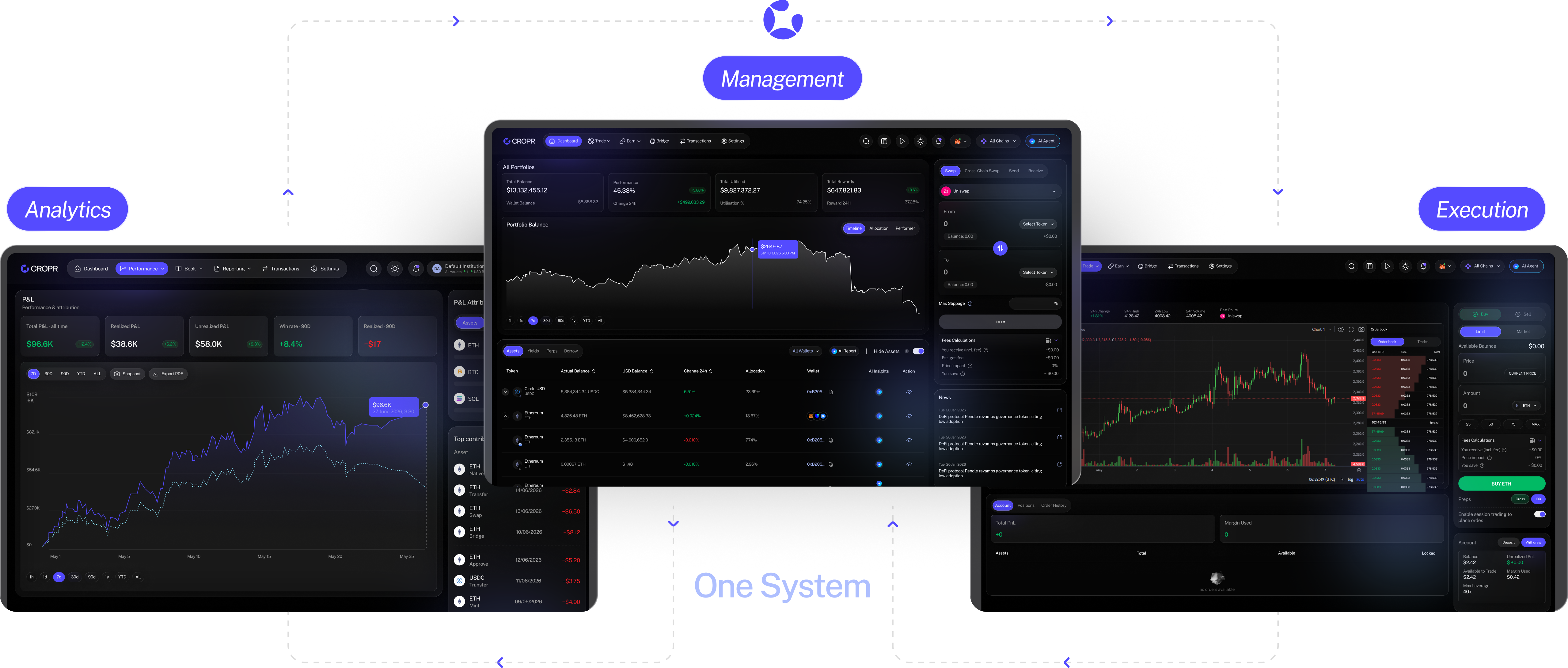Viewport: 1568px width, 668px height.
Task: Click the Price impact info icon in Execution
Action: [1490, 458]
